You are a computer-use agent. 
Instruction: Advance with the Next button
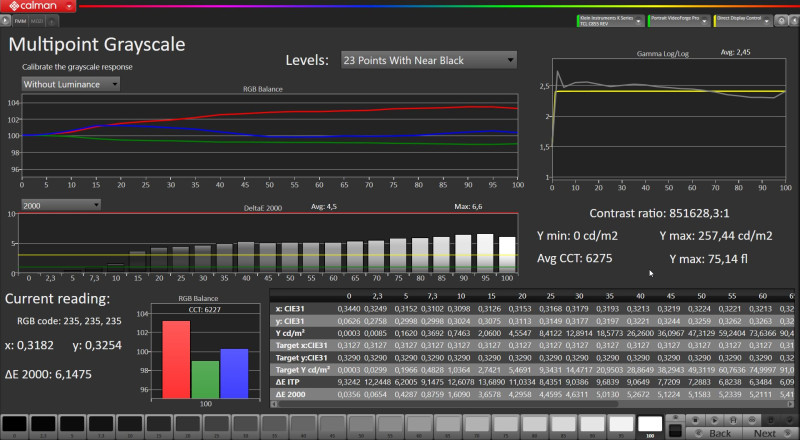pyautogui.click(x=771, y=433)
